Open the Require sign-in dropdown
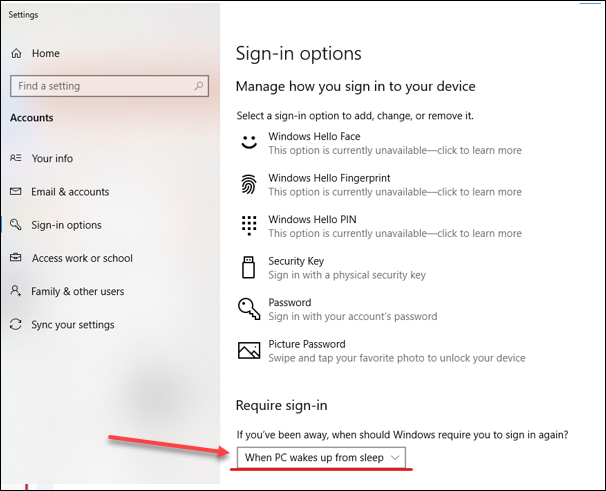This screenshot has width=606, height=491. pyautogui.click(x=321, y=457)
